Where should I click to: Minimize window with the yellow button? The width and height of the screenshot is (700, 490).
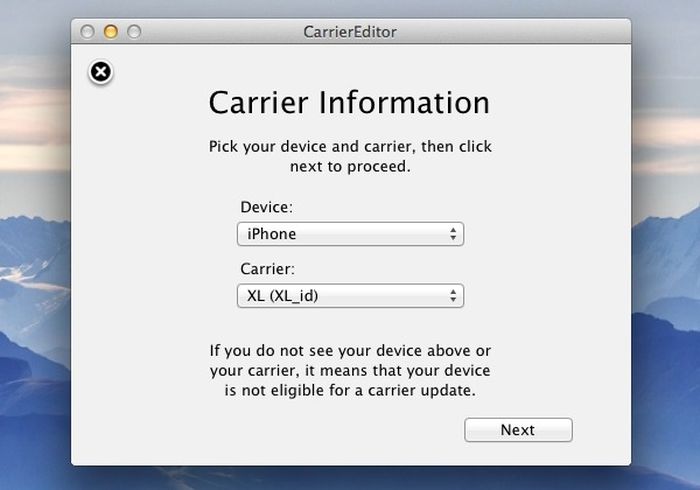pyautogui.click(x=111, y=32)
